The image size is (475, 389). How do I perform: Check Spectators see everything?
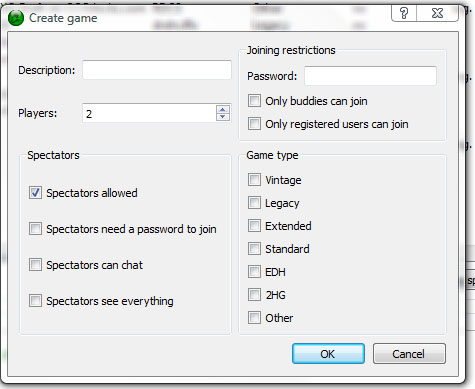click(35, 301)
